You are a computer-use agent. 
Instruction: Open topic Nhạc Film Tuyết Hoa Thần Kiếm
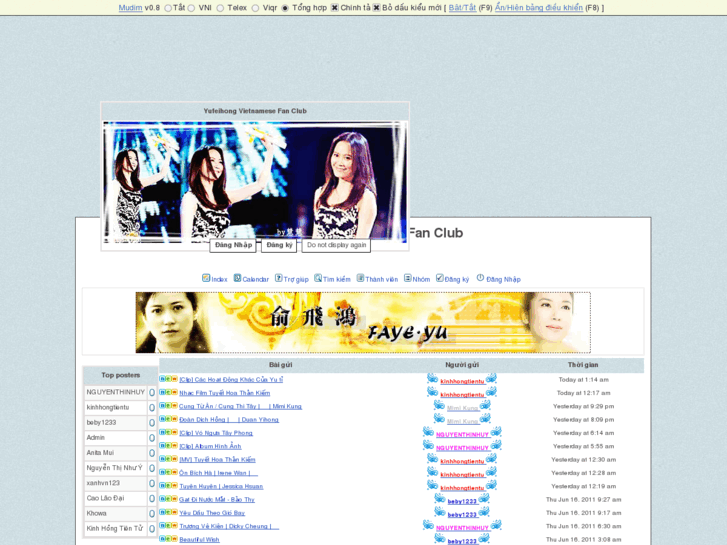224,393
